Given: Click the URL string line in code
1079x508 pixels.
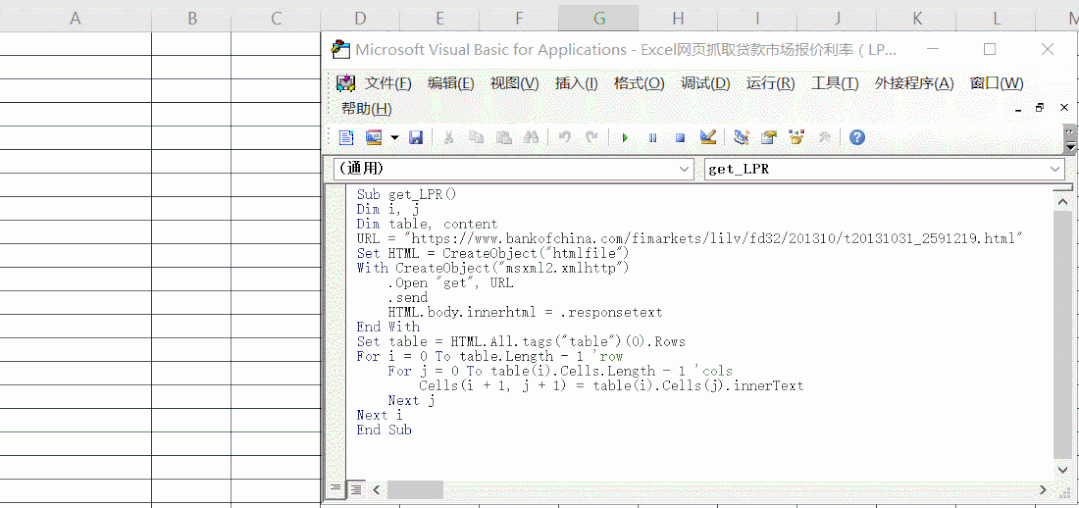Looking at the screenshot, I should (690, 238).
